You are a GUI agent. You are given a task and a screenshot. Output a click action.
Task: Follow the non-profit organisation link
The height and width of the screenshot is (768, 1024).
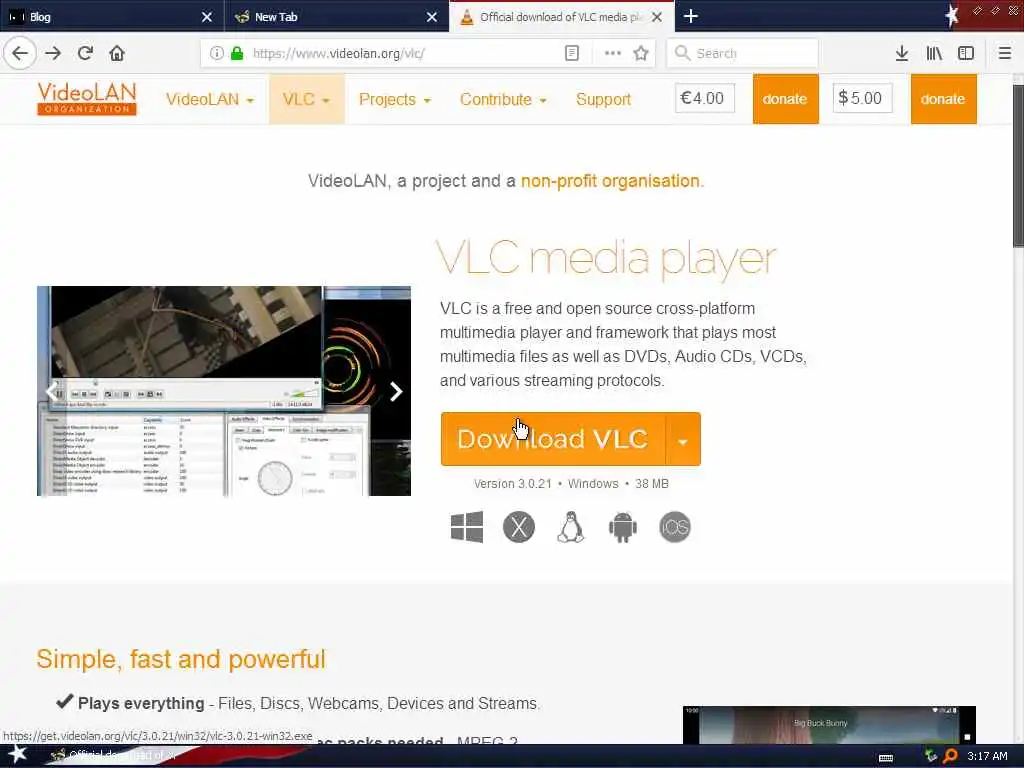(x=610, y=181)
